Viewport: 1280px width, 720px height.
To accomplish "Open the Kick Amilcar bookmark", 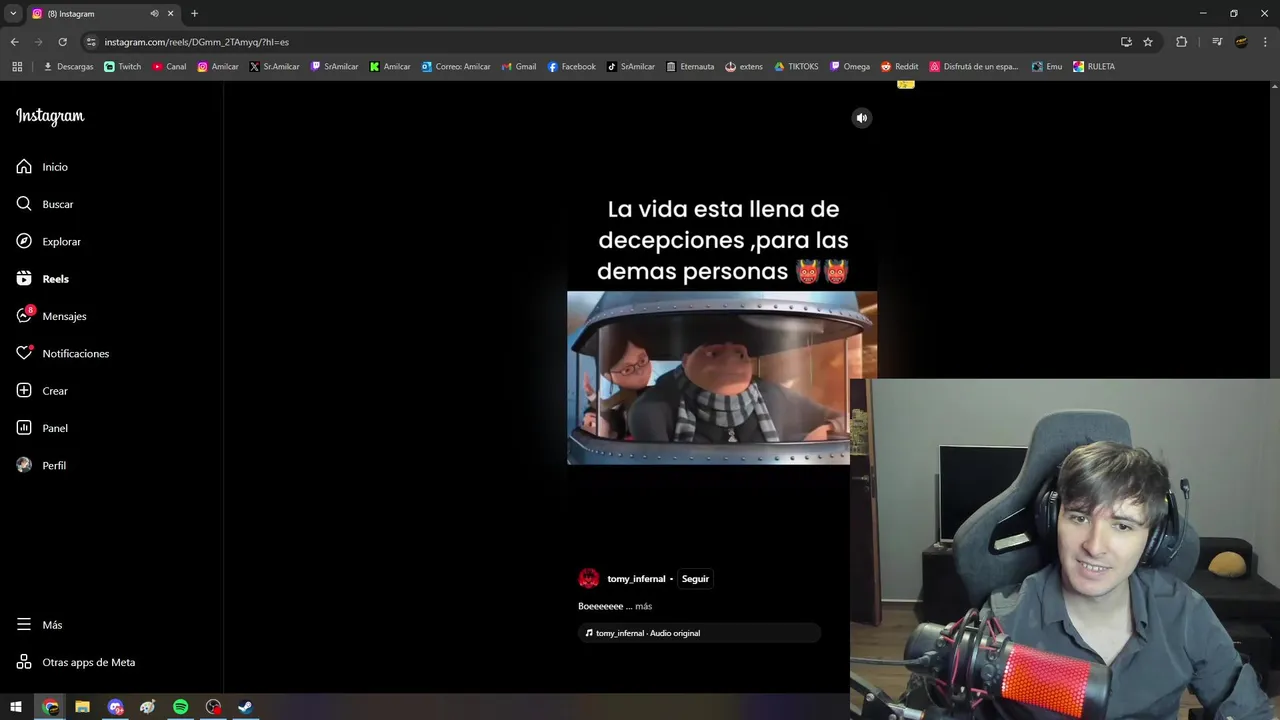I will 390,67.
